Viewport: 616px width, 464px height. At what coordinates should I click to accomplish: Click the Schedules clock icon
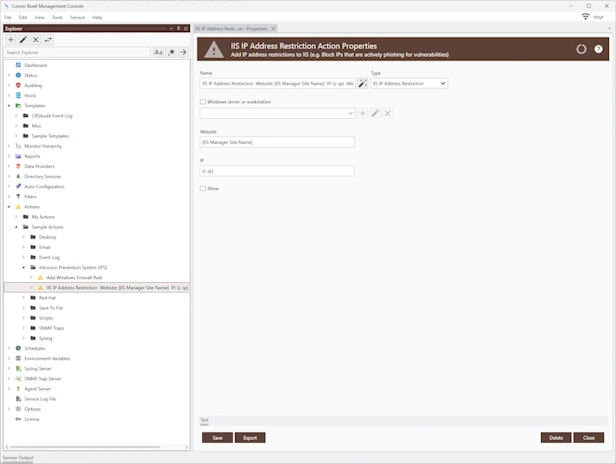pyautogui.click(x=18, y=348)
